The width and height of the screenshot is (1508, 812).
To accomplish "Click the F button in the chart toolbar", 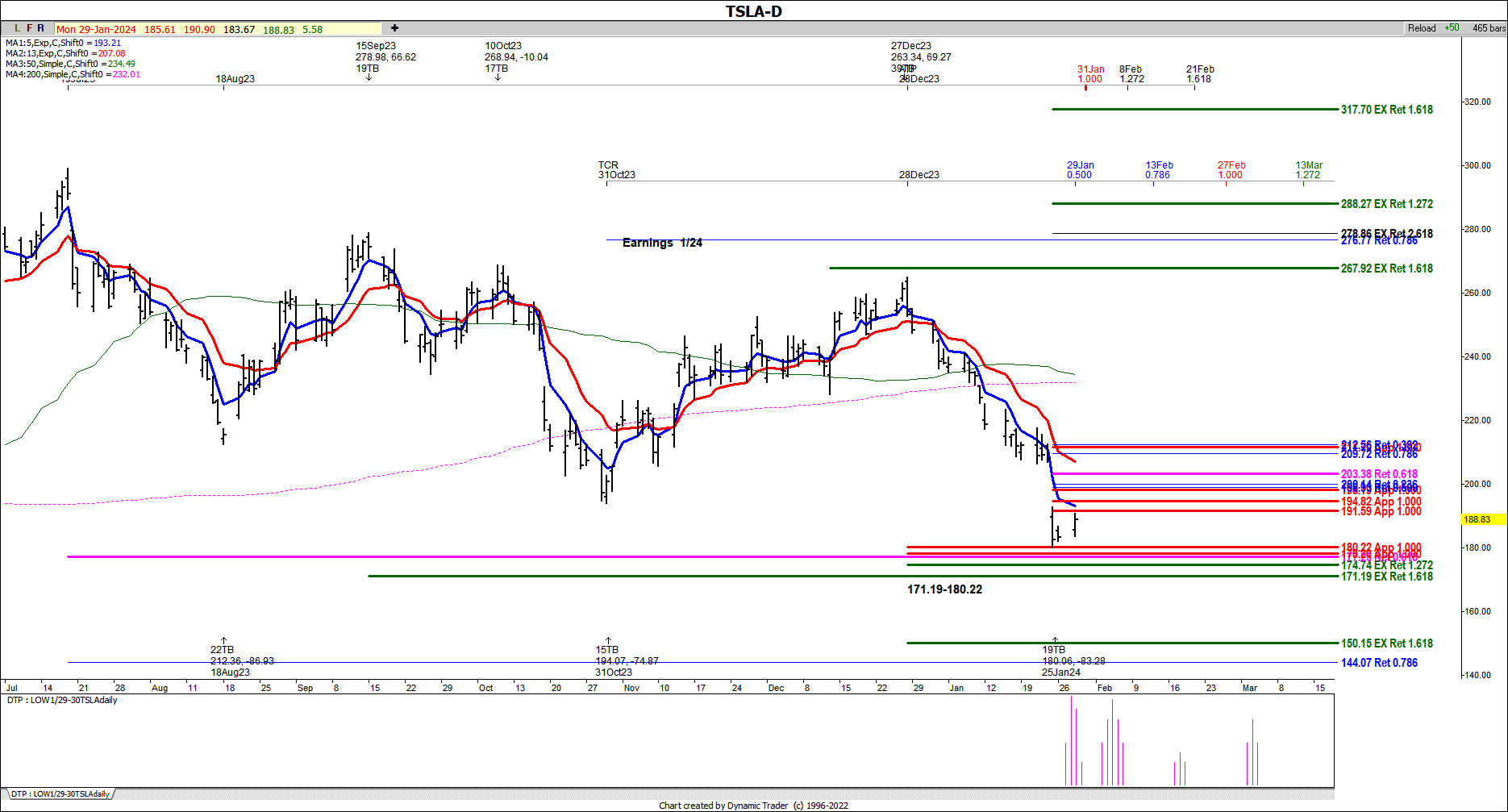I will tap(30, 28).
